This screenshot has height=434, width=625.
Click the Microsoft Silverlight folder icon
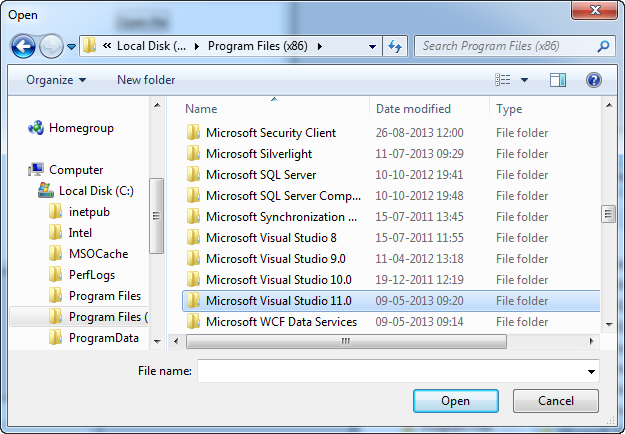pos(194,154)
